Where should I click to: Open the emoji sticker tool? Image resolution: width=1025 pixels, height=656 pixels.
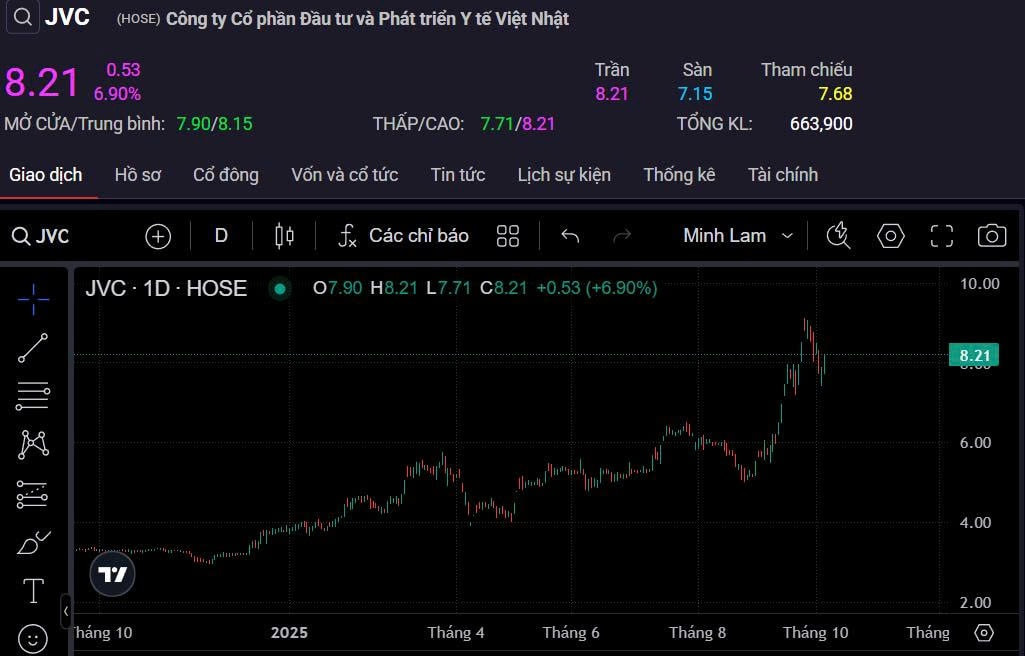tap(33, 637)
